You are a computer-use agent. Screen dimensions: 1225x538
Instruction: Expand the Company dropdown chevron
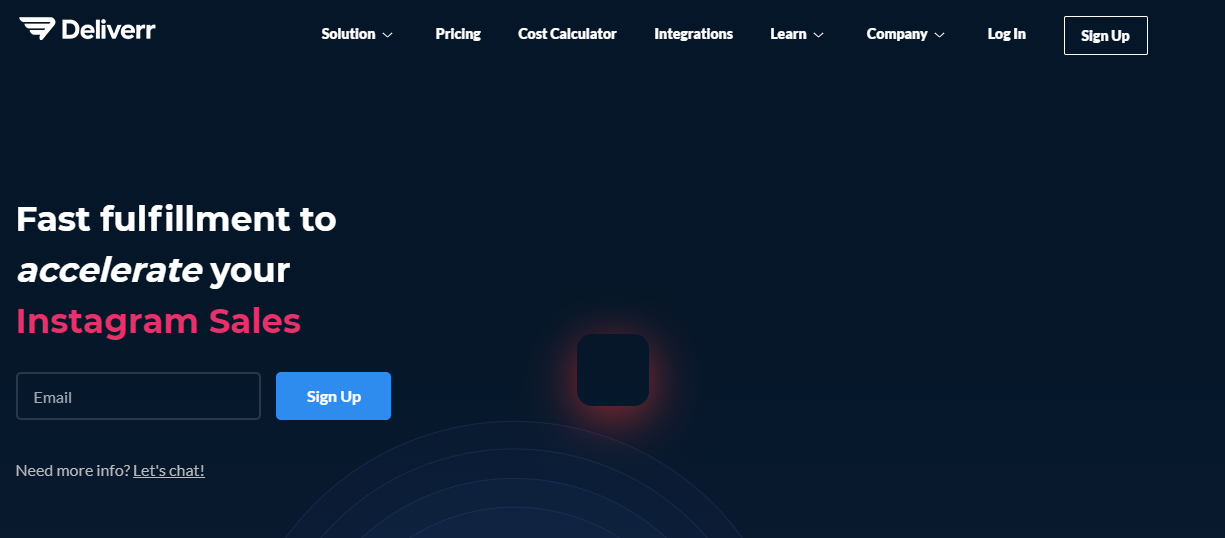tap(939, 35)
